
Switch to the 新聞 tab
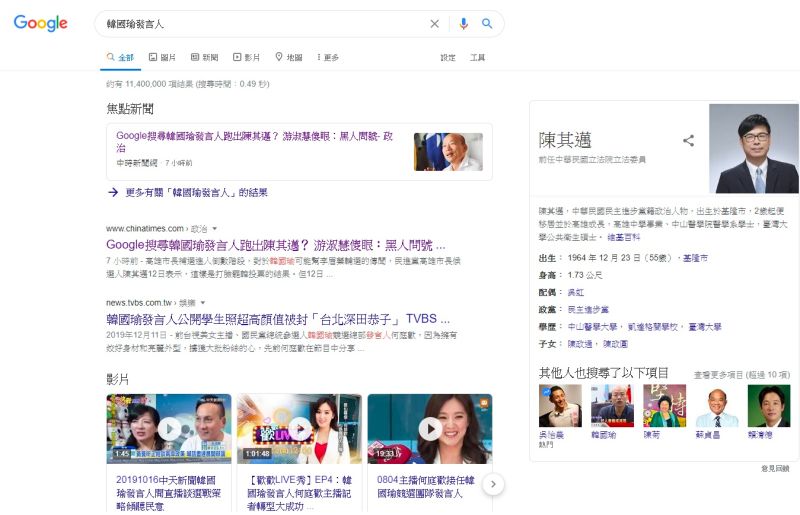(205, 57)
